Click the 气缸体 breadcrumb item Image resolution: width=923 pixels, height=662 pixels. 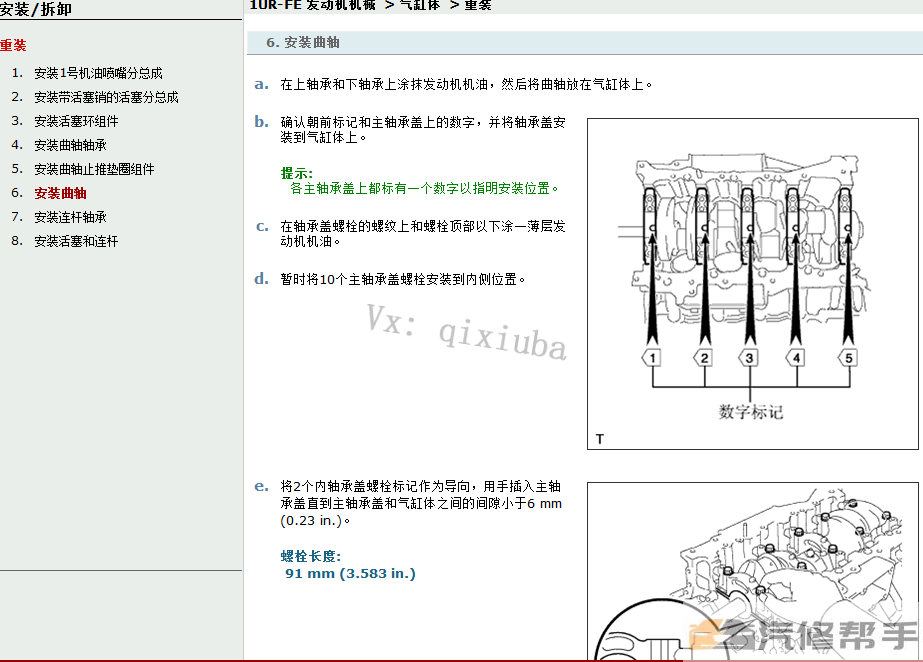[x=420, y=5]
